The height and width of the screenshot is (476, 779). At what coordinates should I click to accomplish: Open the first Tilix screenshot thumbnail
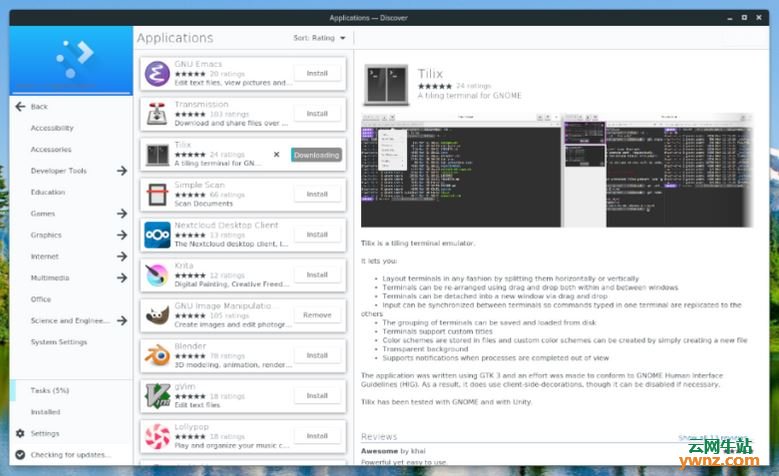coord(461,170)
